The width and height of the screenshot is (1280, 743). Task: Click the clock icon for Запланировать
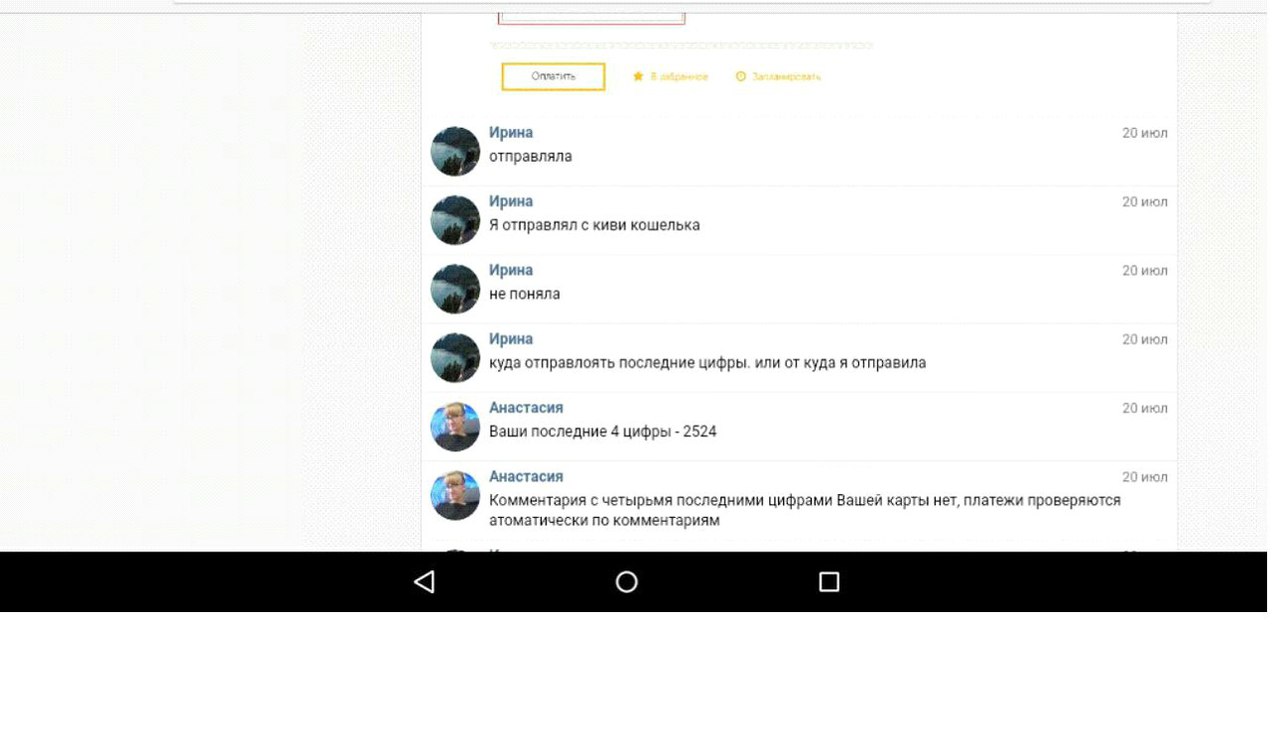pos(741,77)
